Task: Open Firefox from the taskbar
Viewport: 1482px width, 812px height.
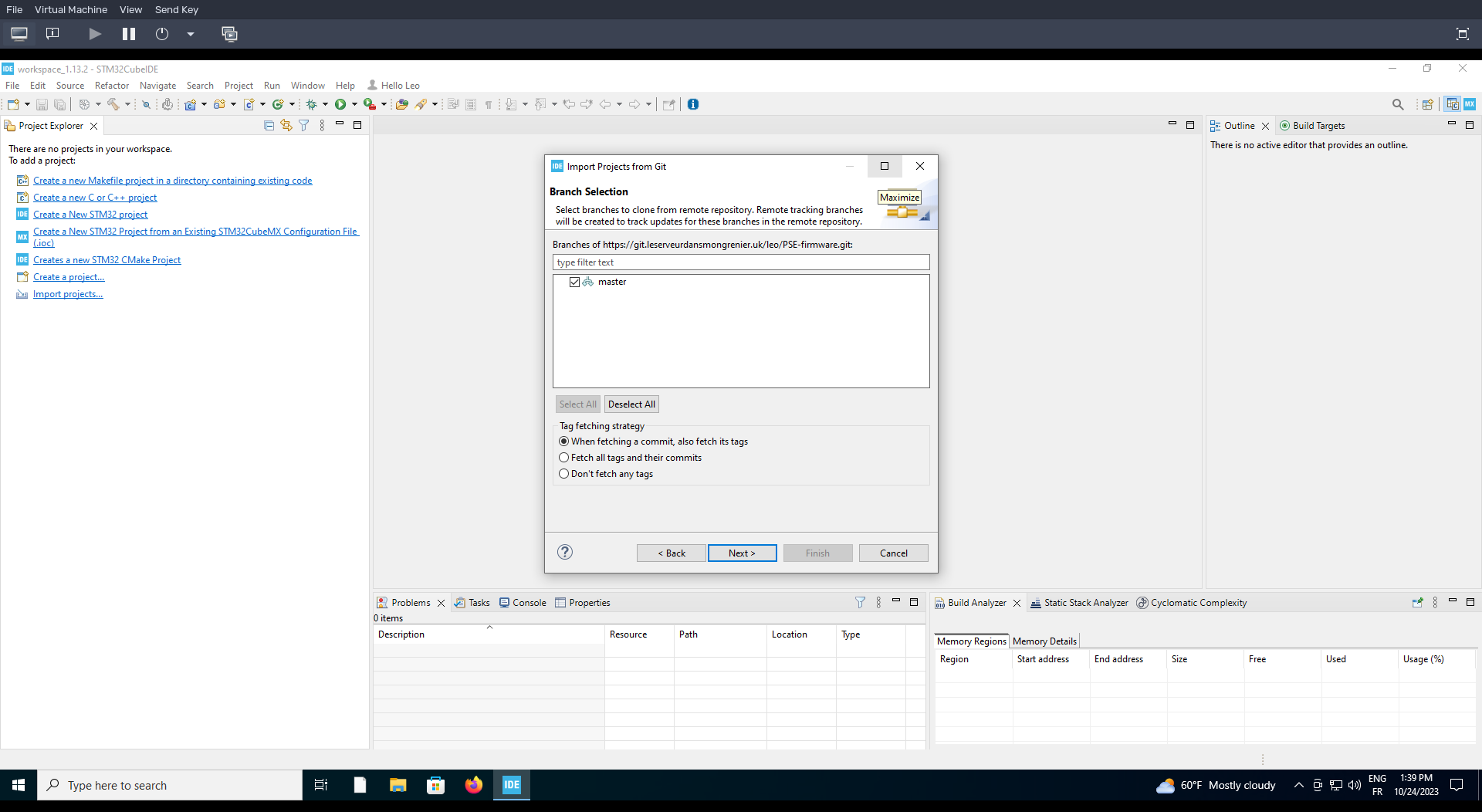Action: (473, 785)
